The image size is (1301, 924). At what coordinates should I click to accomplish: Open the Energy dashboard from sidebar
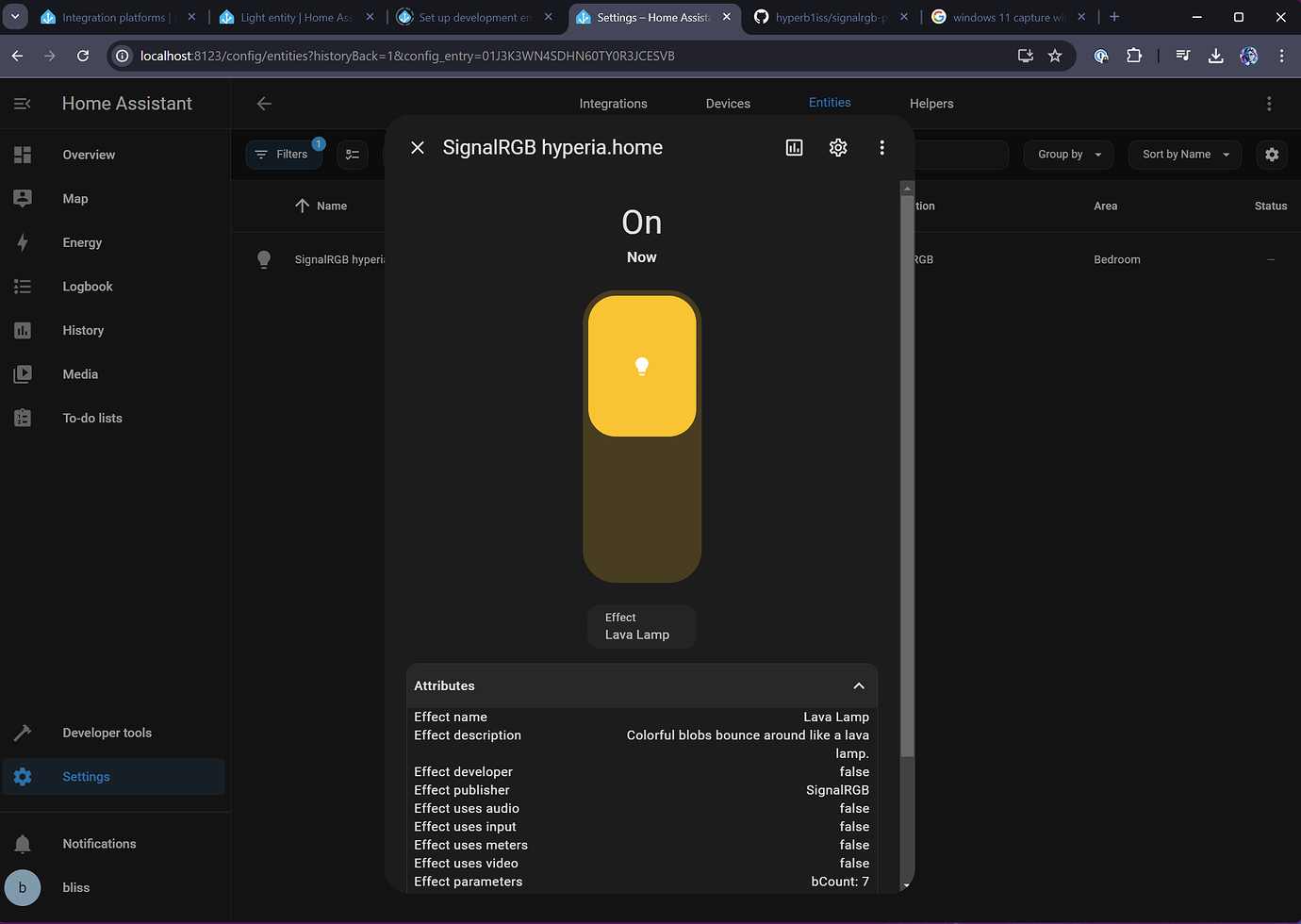coord(82,242)
